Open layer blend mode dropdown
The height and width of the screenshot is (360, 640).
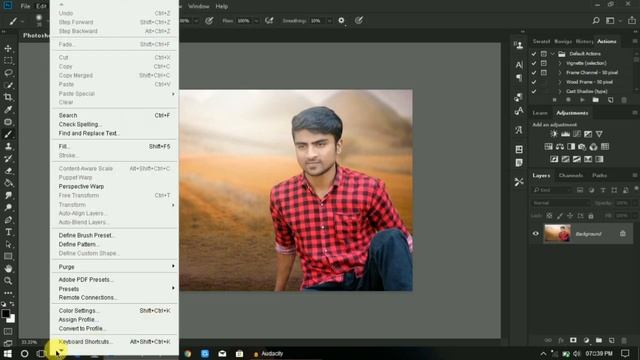point(561,203)
